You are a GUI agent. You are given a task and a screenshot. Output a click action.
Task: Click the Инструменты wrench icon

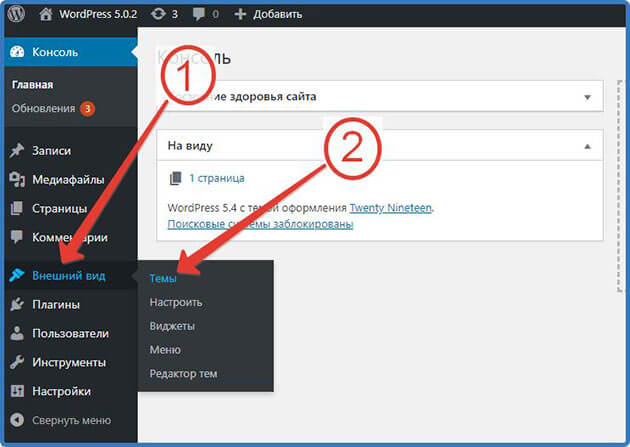click(x=17, y=362)
